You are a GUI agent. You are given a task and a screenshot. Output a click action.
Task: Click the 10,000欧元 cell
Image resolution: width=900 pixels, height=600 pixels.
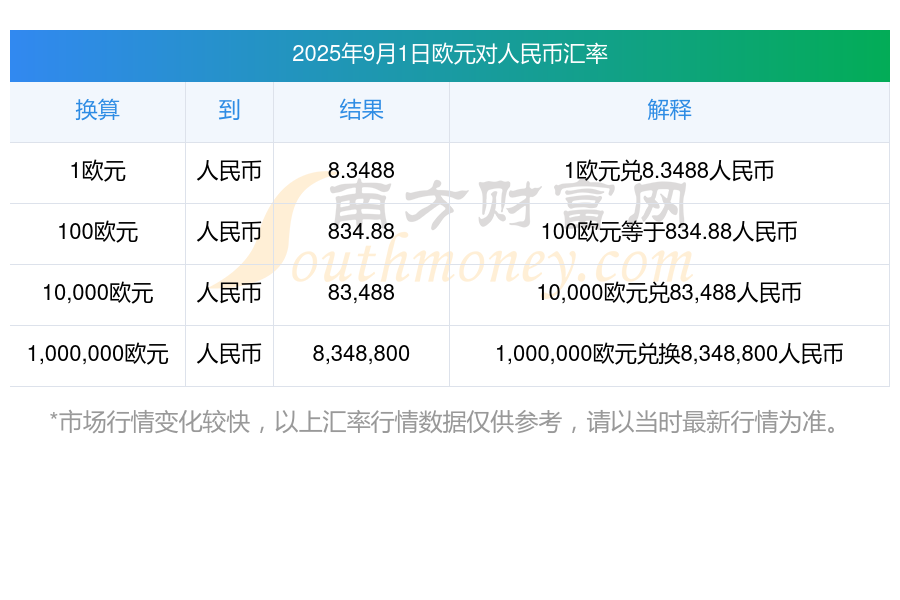98,293
